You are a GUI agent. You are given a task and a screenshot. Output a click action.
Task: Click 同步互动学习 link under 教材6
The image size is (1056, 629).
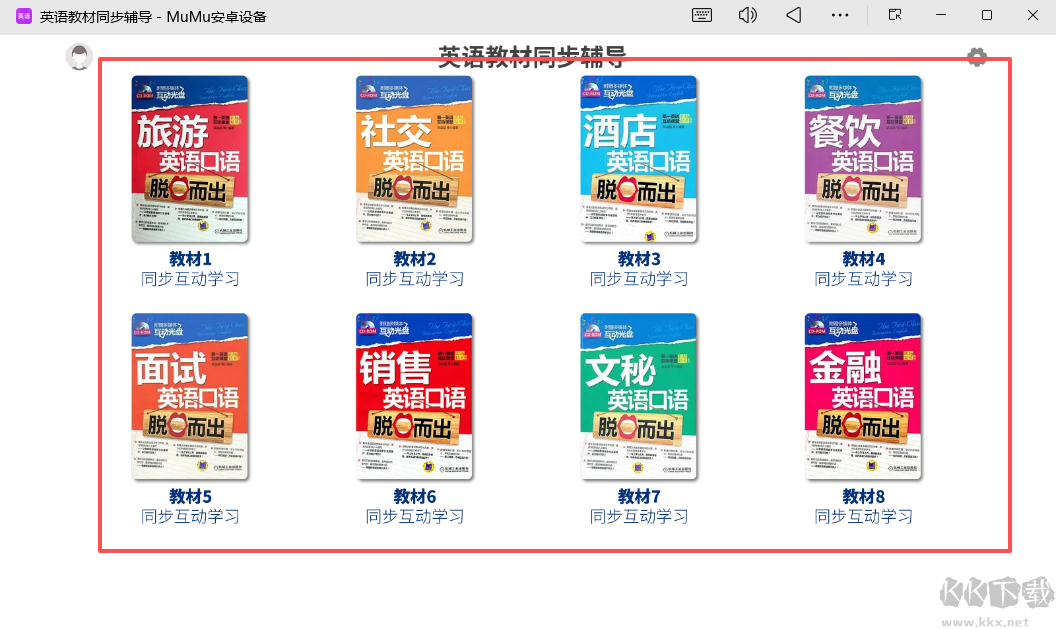point(414,517)
